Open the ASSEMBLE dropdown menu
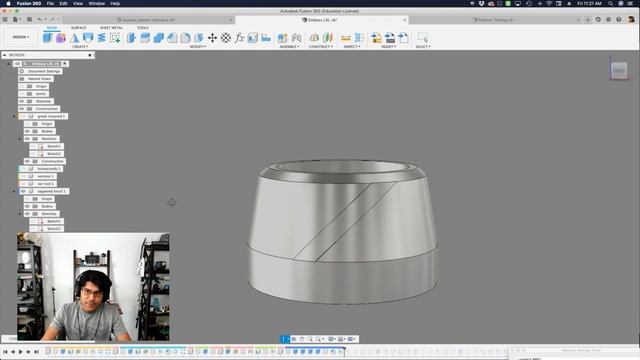The height and width of the screenshot is (360, 640). [289, 47]
